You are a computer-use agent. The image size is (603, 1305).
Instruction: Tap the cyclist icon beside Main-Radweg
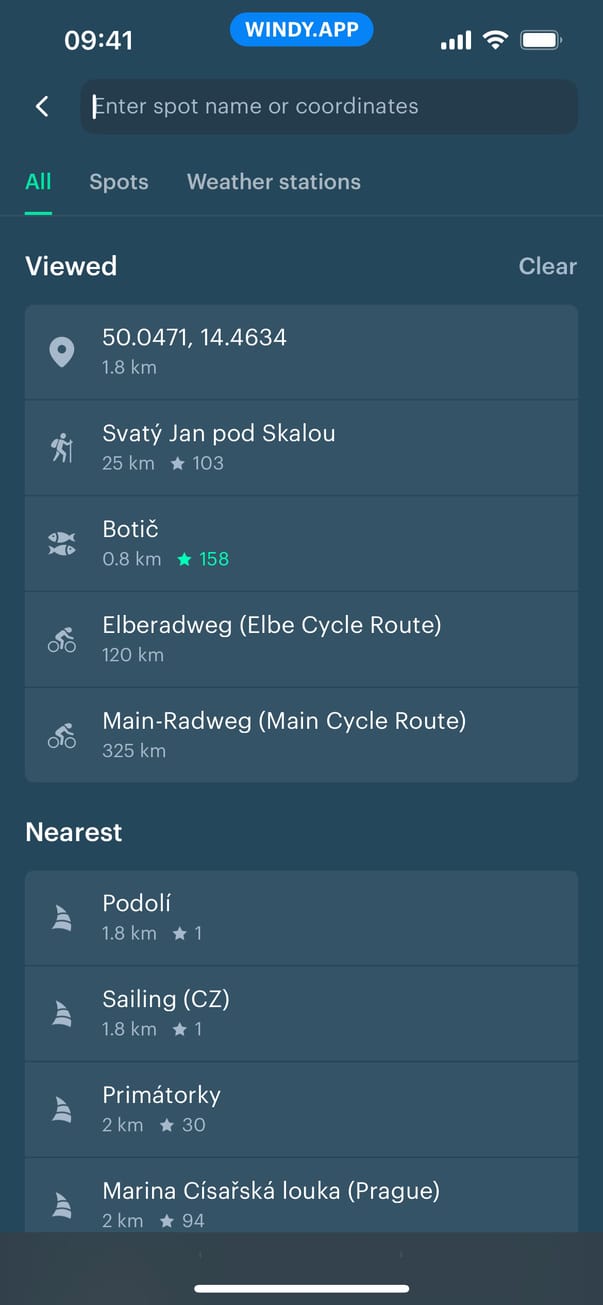[62, 736]
